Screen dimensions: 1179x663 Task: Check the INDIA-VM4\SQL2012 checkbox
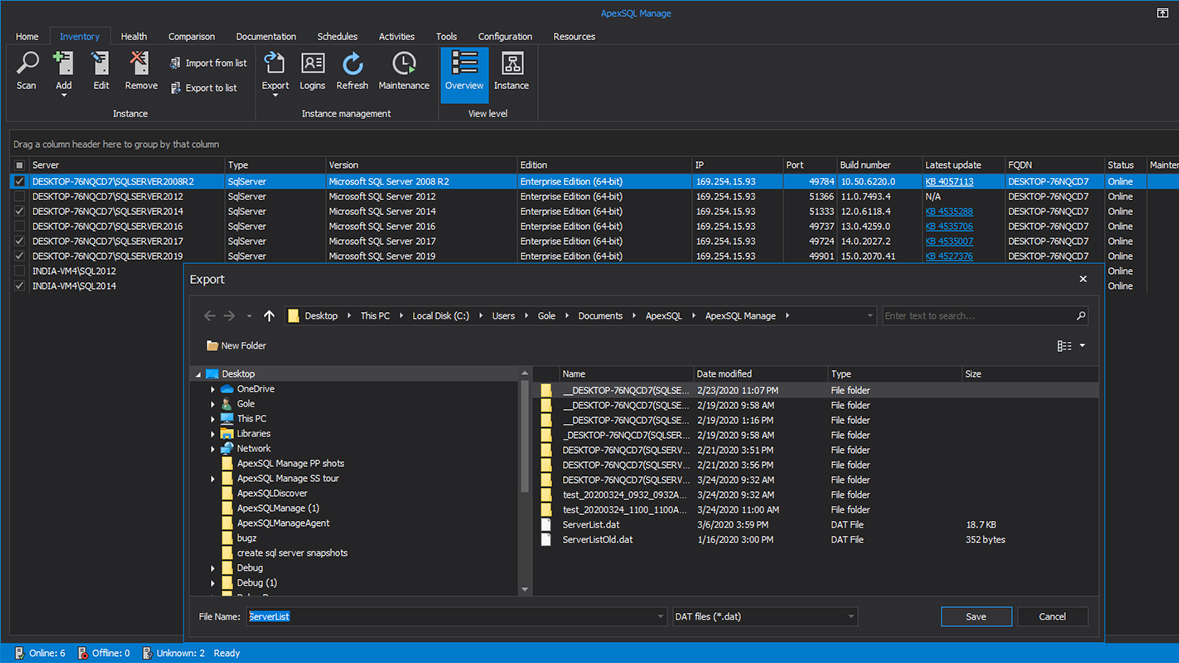pos(20,271)
